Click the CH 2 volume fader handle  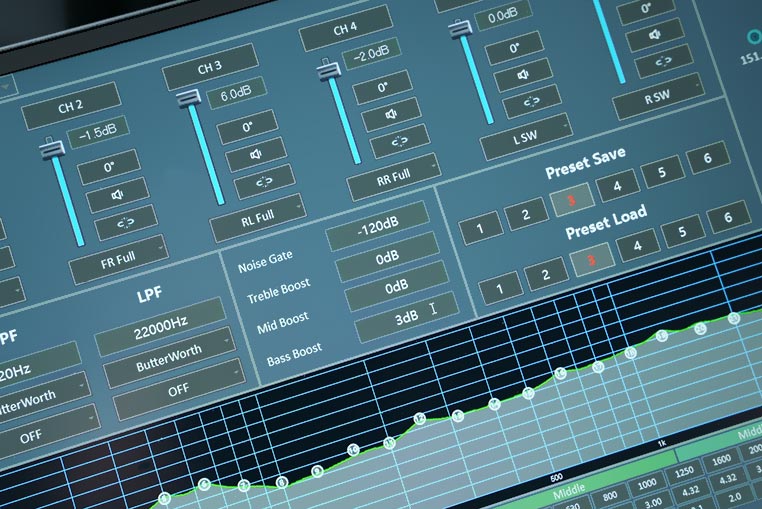pyautogui.click(x=52, y=148)
